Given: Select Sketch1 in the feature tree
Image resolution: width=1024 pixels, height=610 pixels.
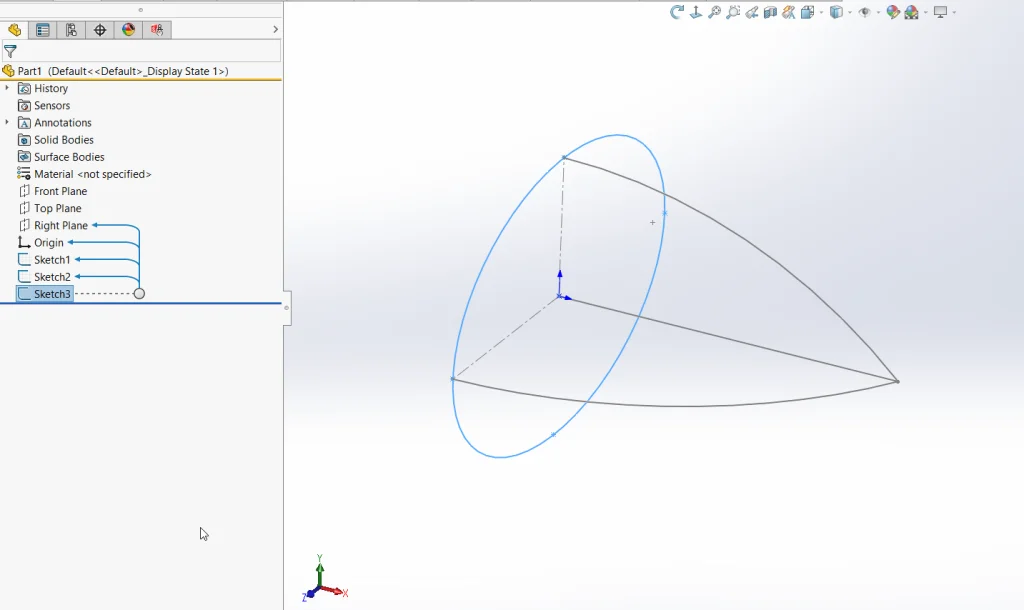Looking at the screenshot, I should click(x=52, y=260).
